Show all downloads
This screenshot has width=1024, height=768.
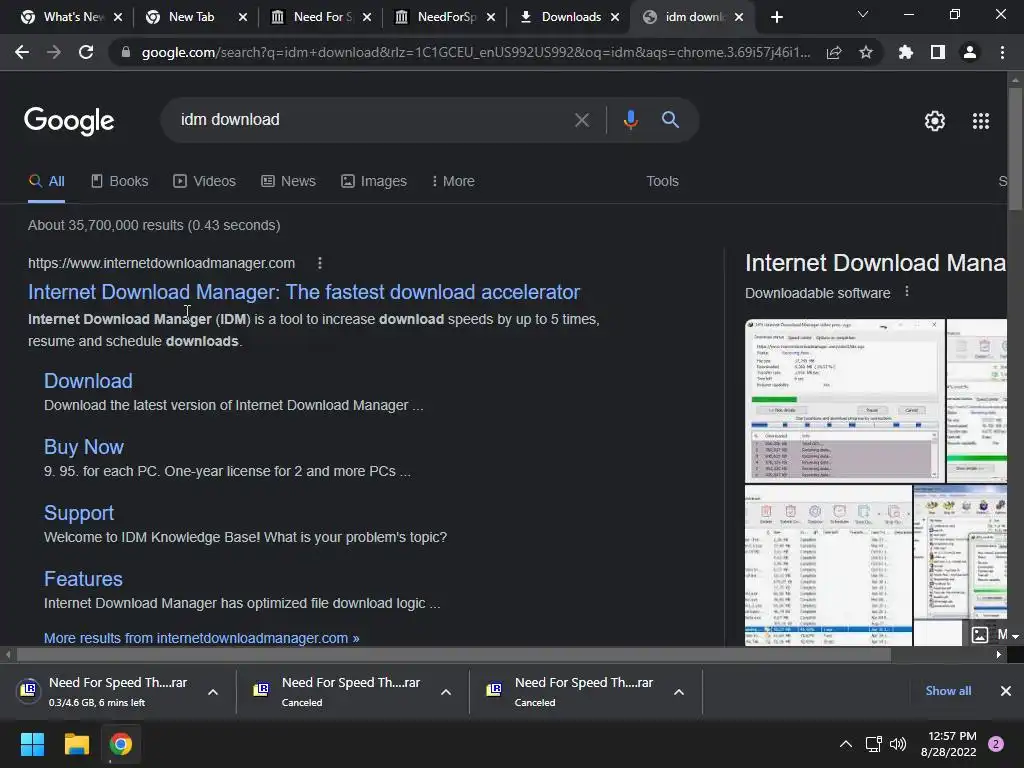click(x=948, y=691)
